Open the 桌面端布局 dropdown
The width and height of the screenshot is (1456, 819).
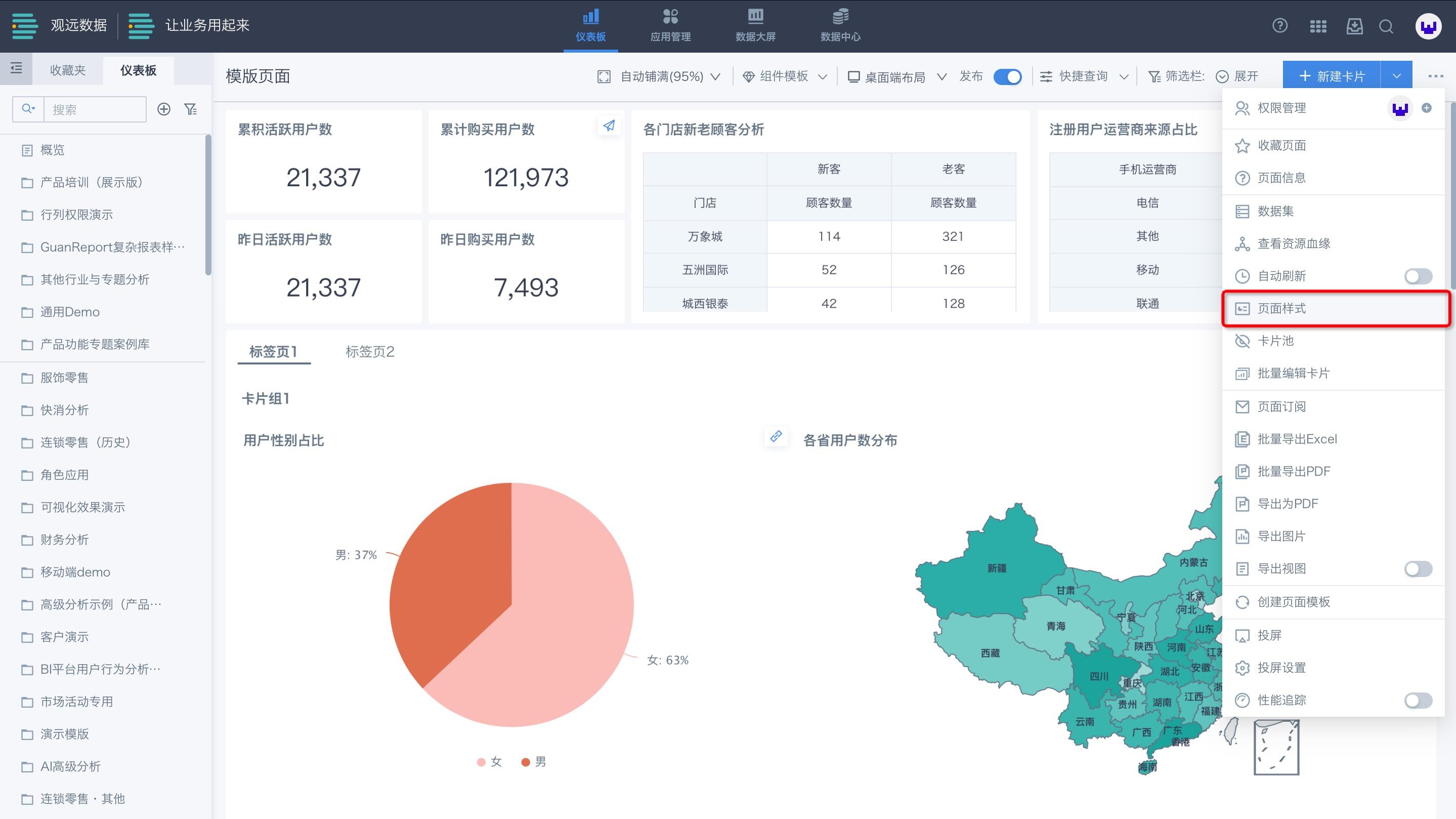tap(897, 76)
